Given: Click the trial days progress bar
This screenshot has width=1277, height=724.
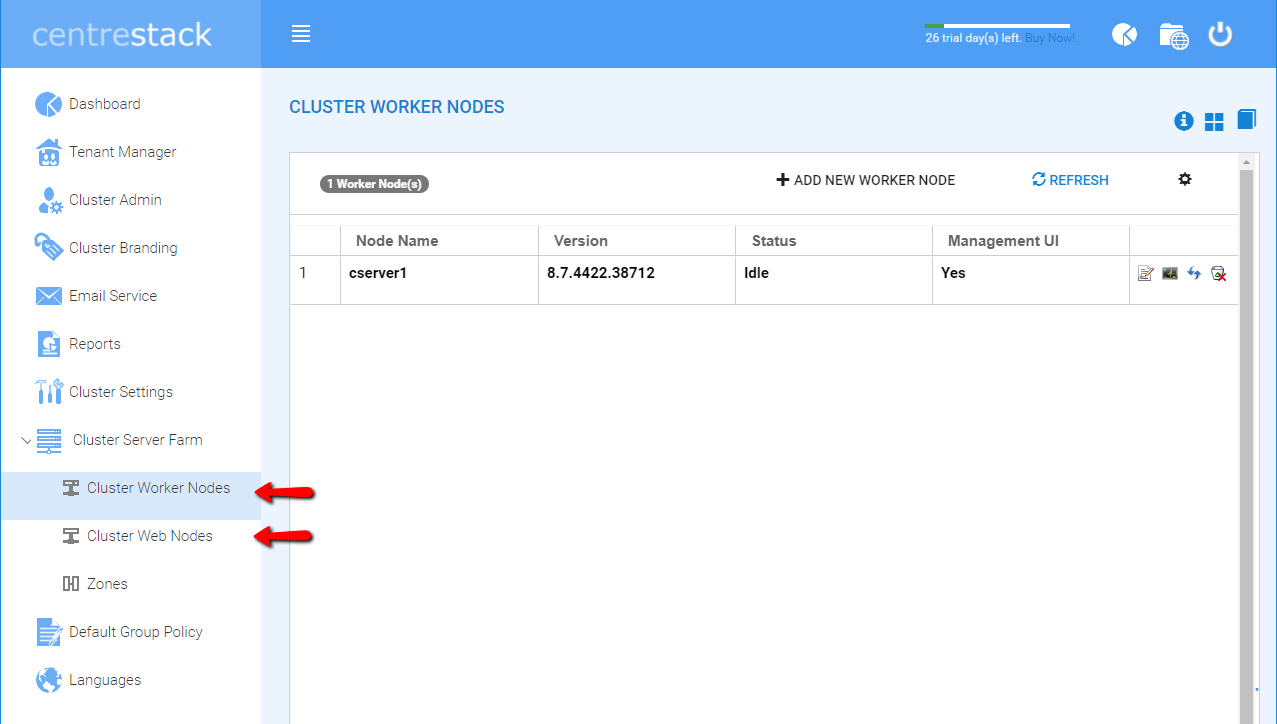Looking at the screenshot, I should pyautogui.click(x=997, y=26).
